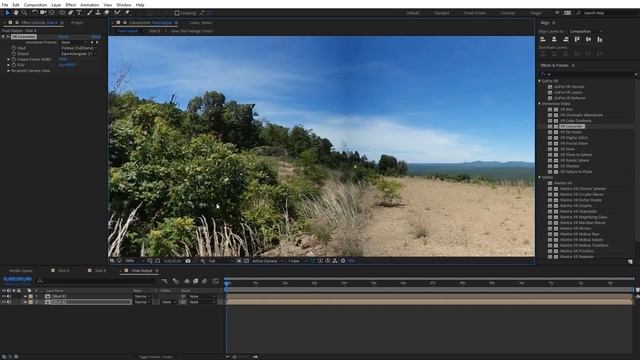The image size is (640, 360).
Task: Mute audio of layer 2
Action: point(9,302)
